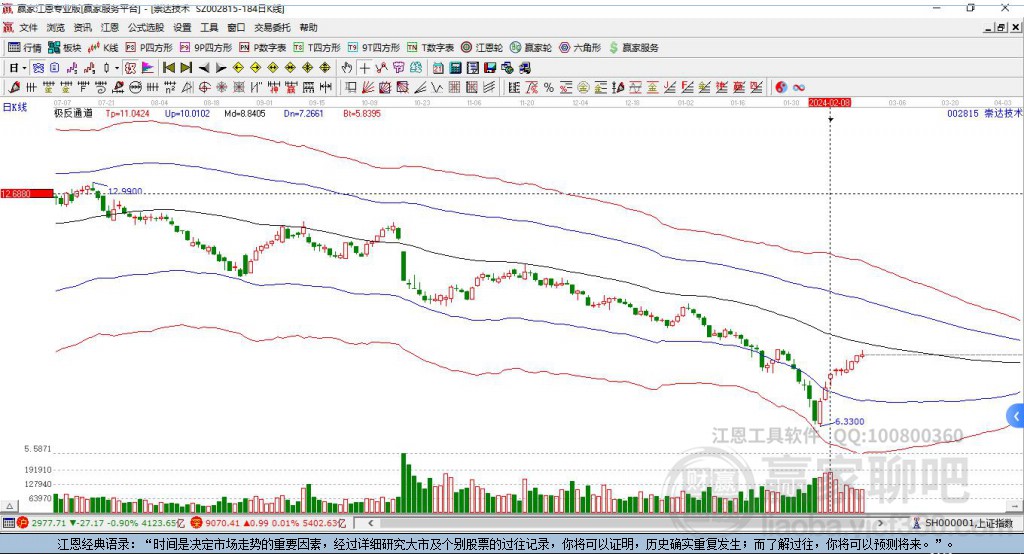The width and height of the screenshot is (1024, 554).
Task: Click the red-blue yin-yang icon
Action: pyautogui.click(x=781, y=88)
